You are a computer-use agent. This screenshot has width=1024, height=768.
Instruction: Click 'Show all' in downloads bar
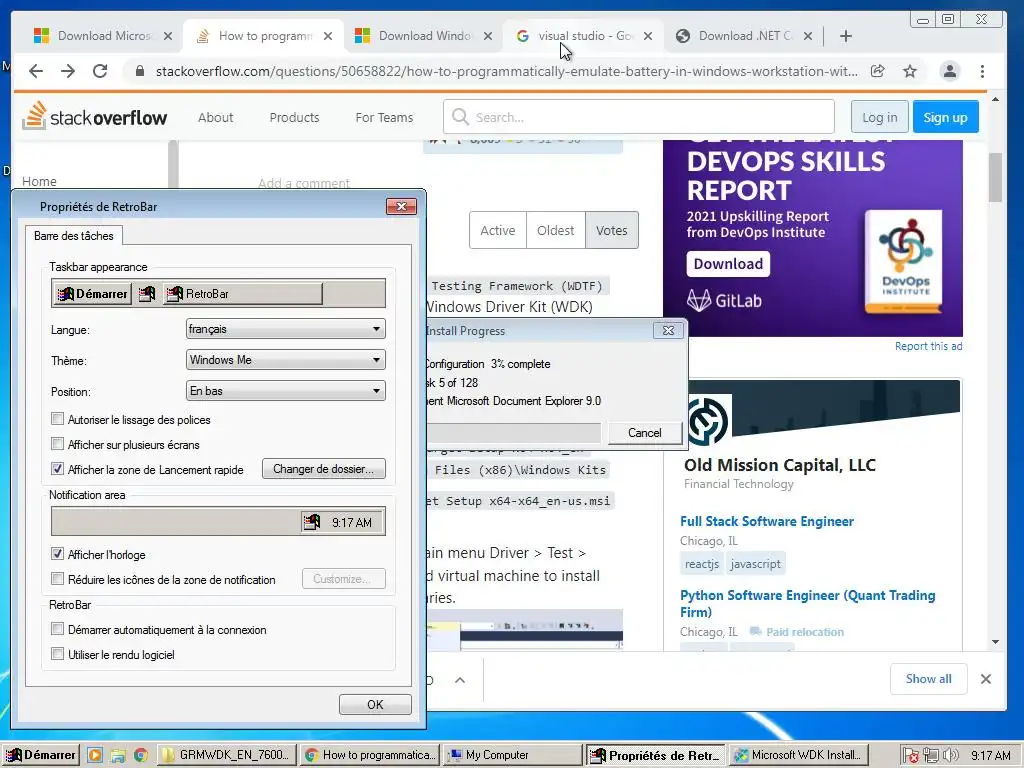tap(928, 679)
